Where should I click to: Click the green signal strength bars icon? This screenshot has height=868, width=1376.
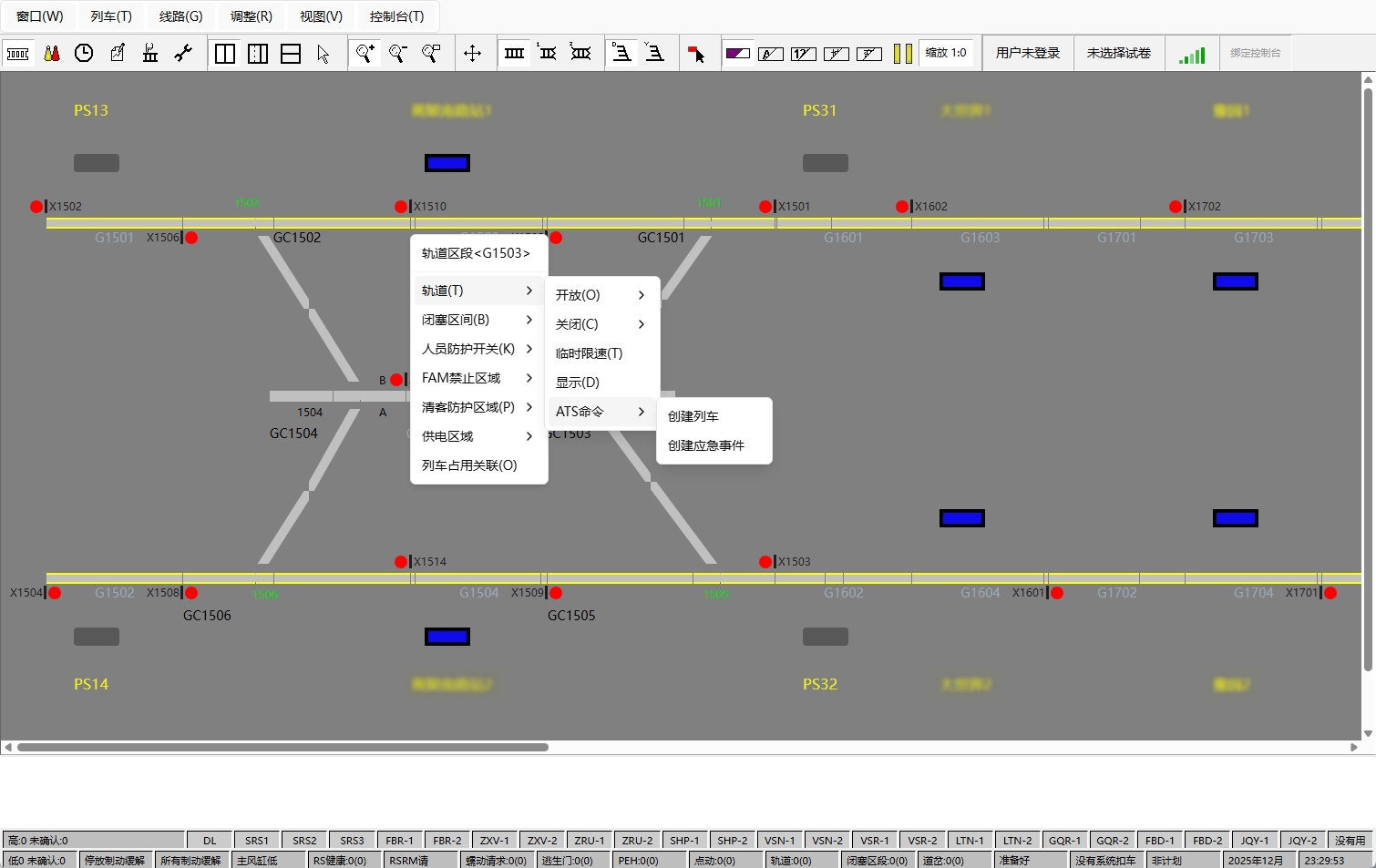tap(1191, 55)
